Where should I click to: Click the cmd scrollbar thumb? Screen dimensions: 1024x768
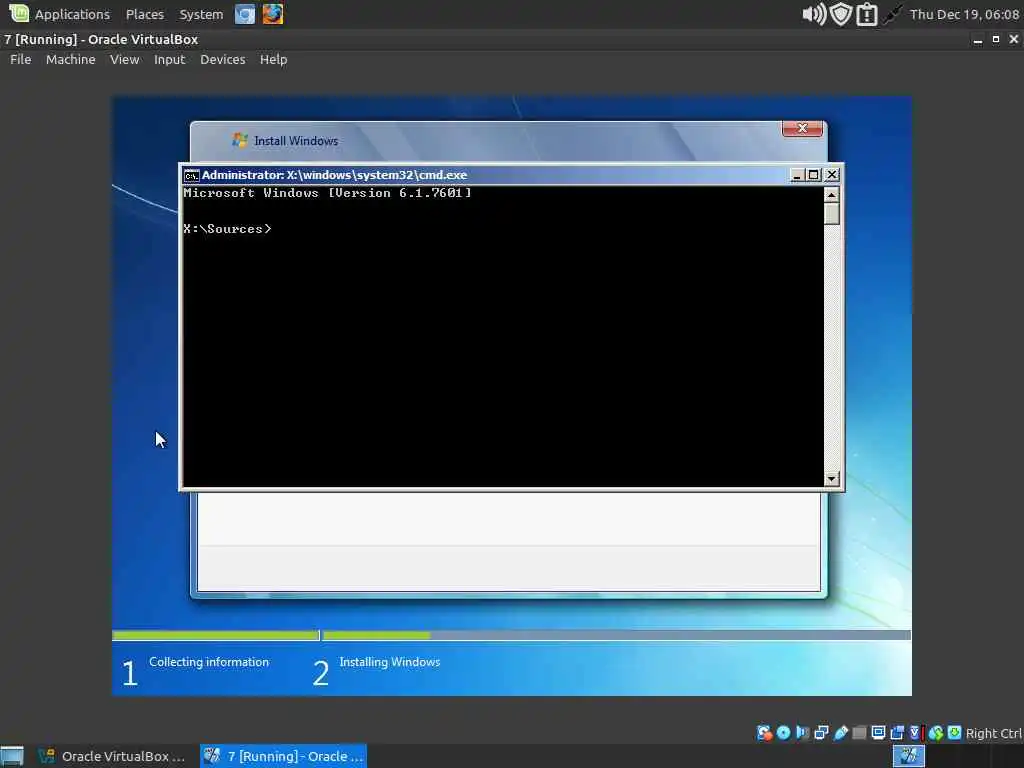pos(831,214)
